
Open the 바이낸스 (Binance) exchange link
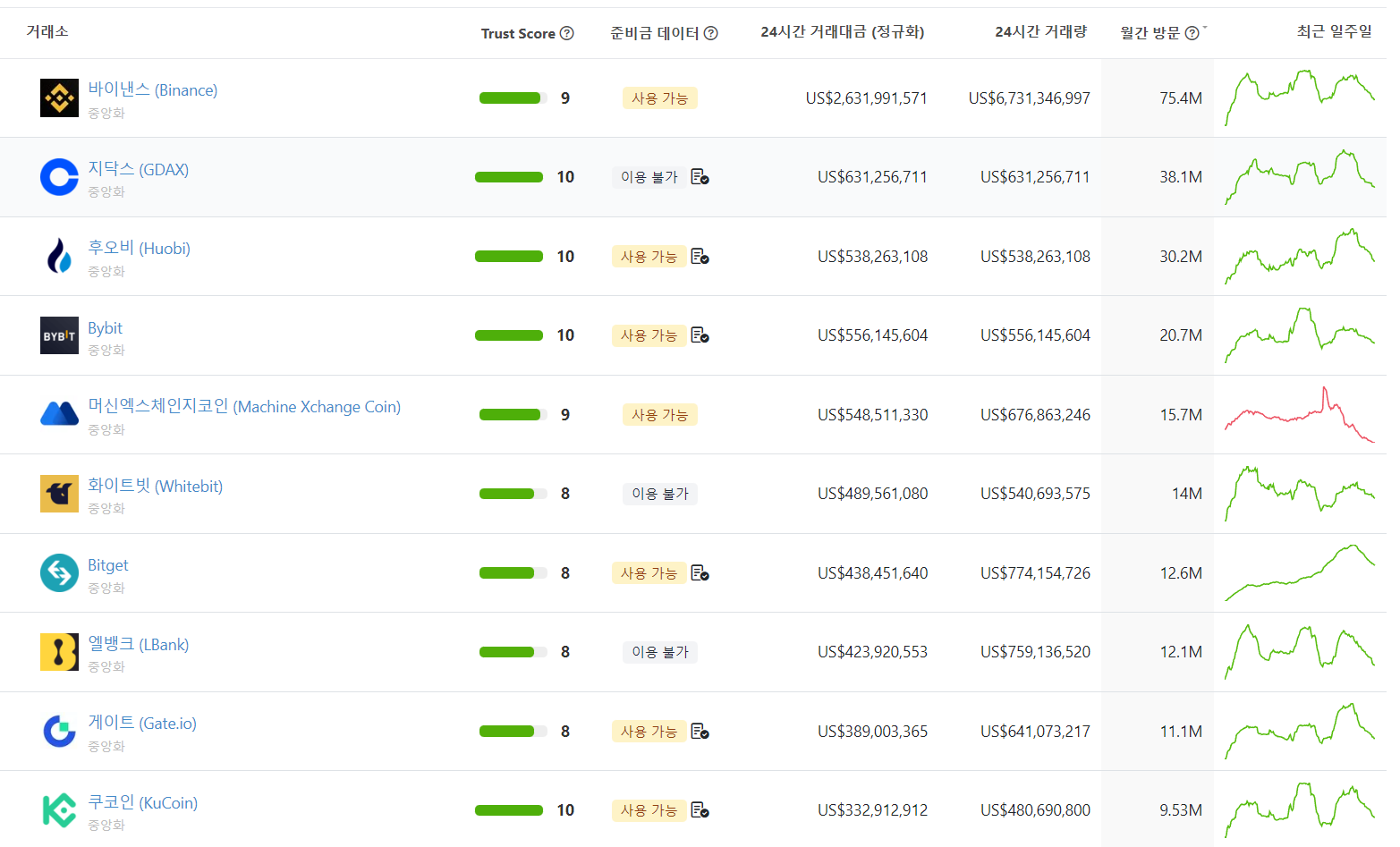click(153, 89)
